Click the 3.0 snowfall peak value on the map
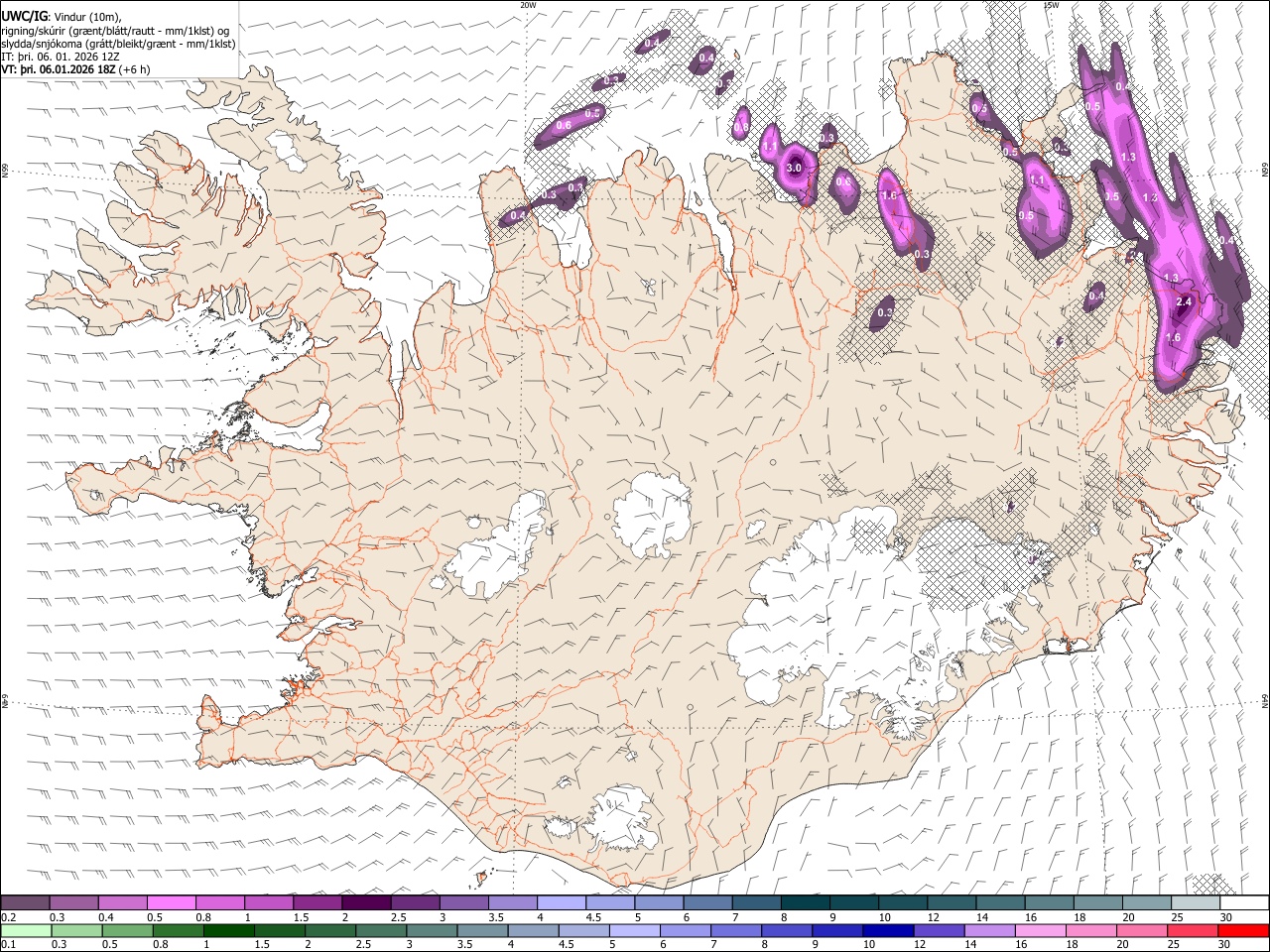The image size is (1270, 952). coord(794,169)
